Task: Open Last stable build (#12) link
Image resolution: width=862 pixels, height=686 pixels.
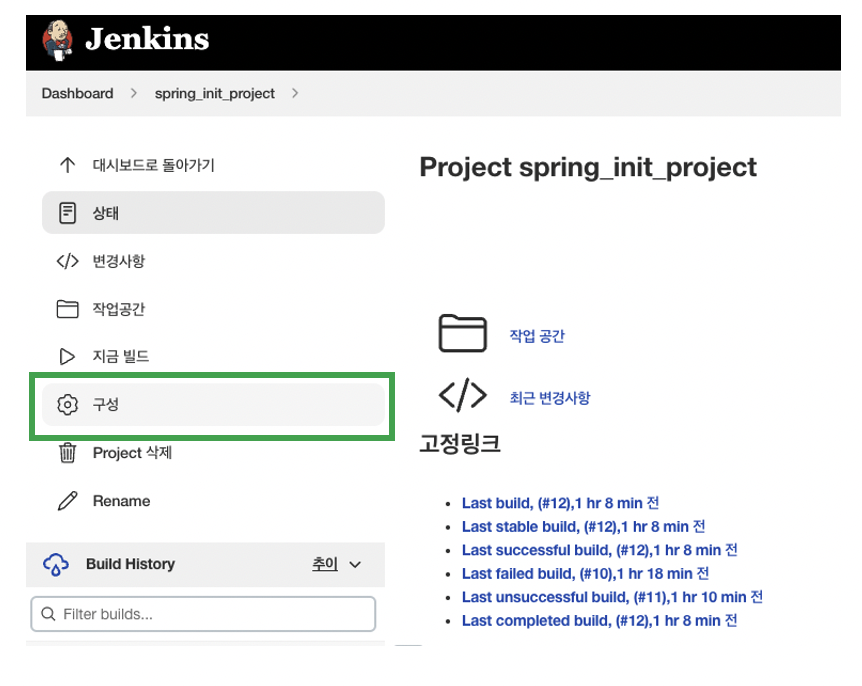Action: pyautogui.click(x=583, y=527)
